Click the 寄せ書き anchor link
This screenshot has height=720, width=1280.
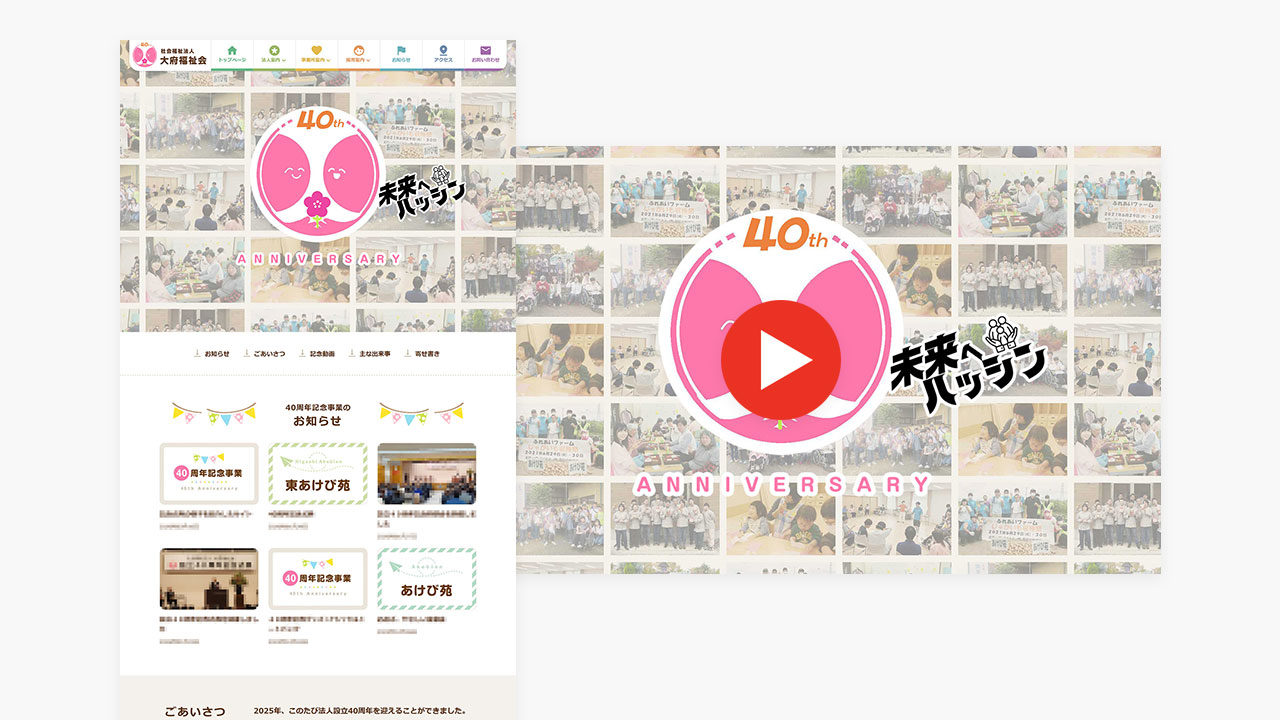pos(426,354)
